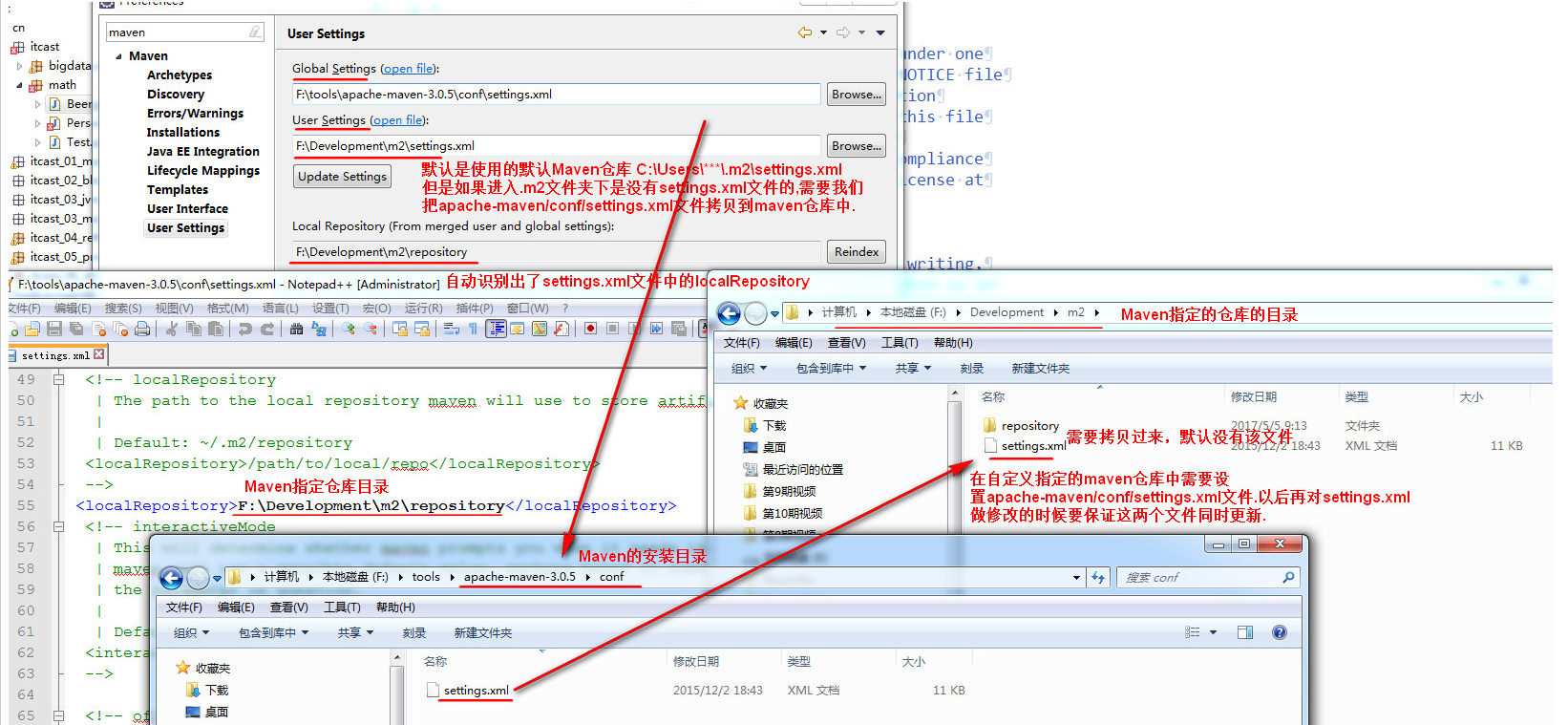This screenshot has width=1568, height=725.
Task: Toggle the preview pane in conf window
Action: coord(1245,632)
